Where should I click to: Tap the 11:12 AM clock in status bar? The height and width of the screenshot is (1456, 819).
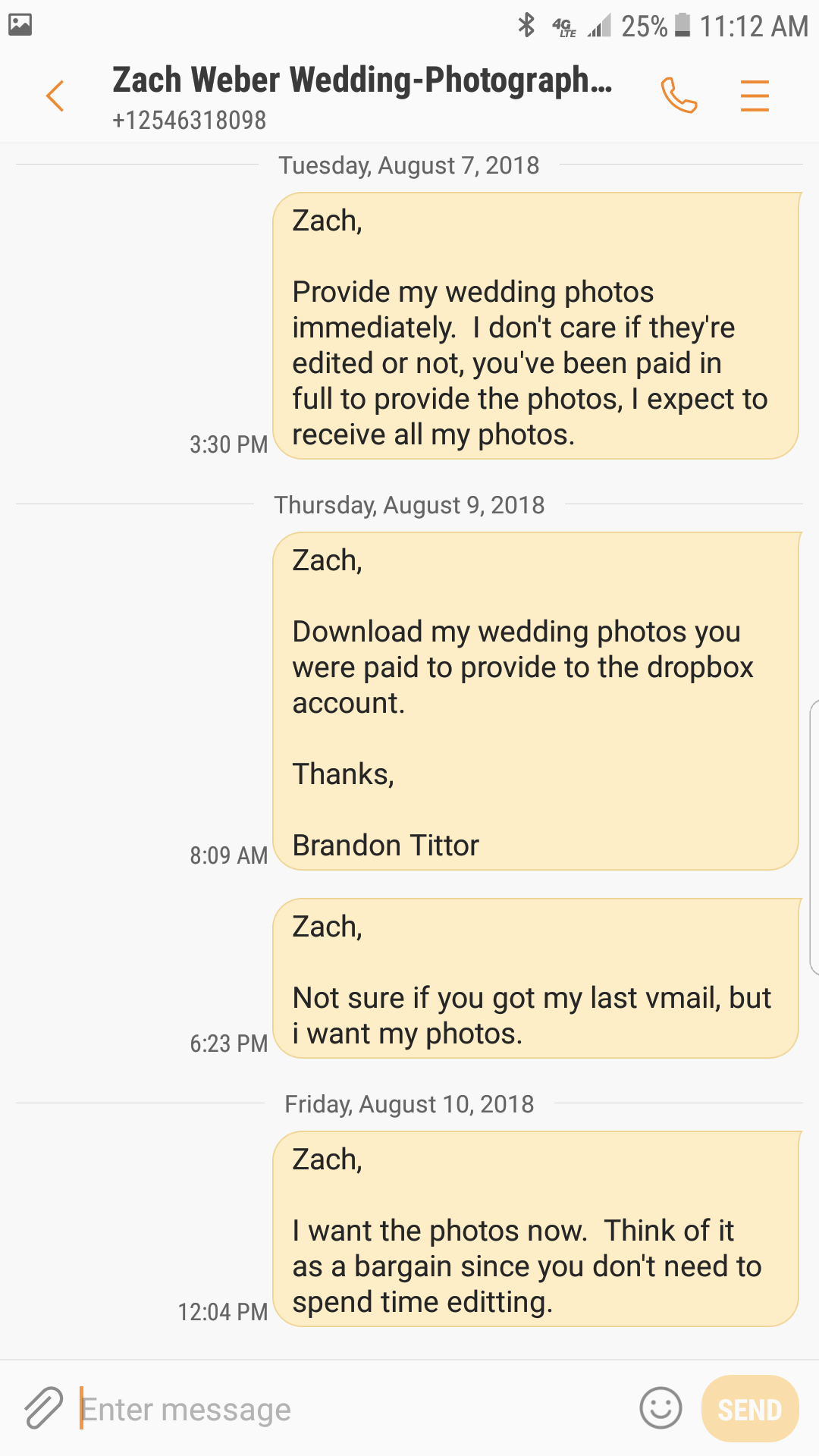point(754,27)
